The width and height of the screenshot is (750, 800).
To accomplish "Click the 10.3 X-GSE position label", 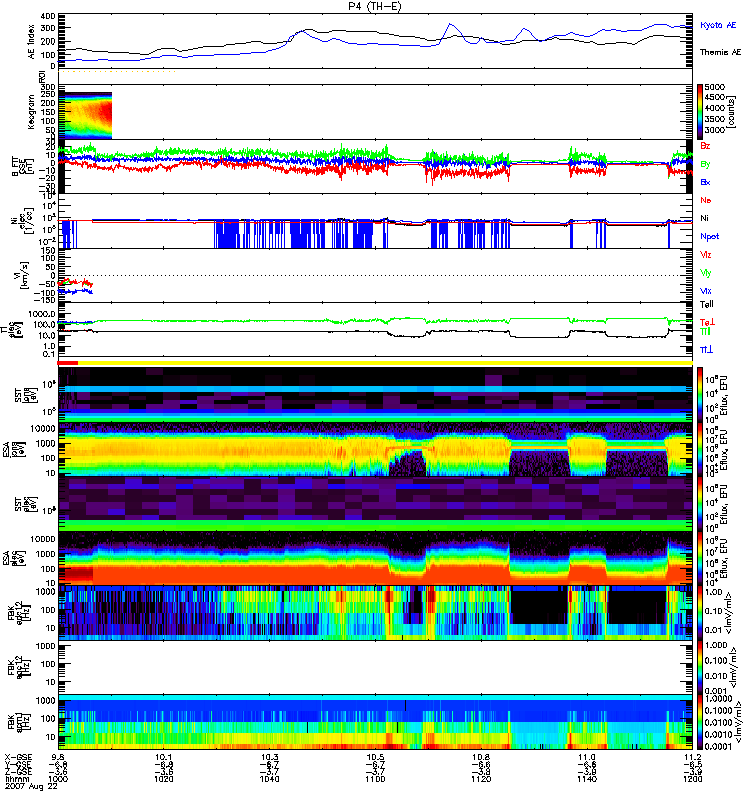I will click(x=269, y=757).
